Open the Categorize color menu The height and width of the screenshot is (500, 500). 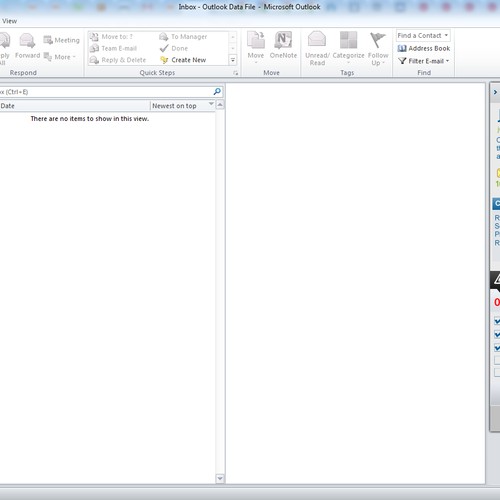coord(348,48)
